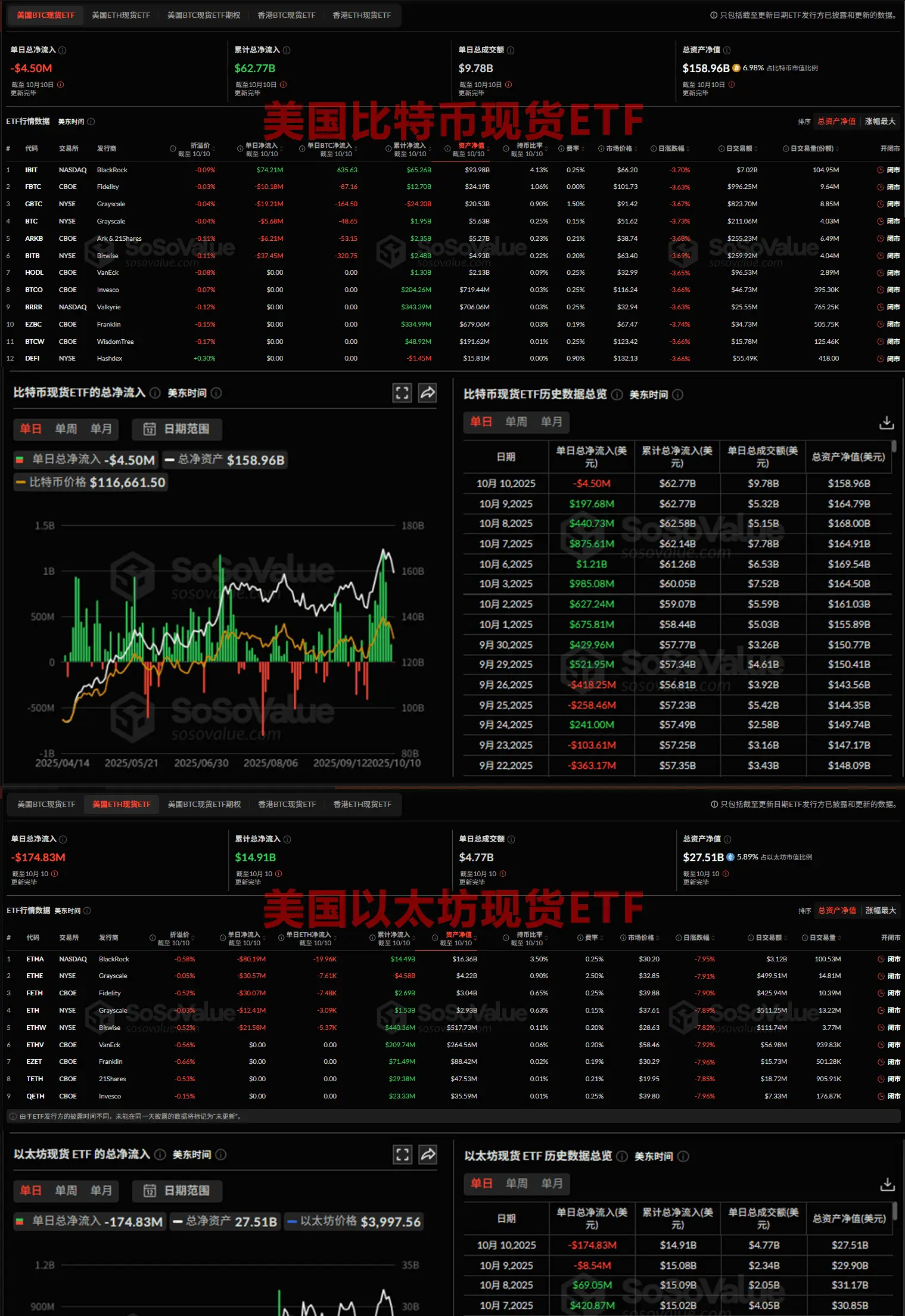Click market status clock icon in DEFI row
905x1316 pixels.
pyautogui.click(x=881, y=359)
